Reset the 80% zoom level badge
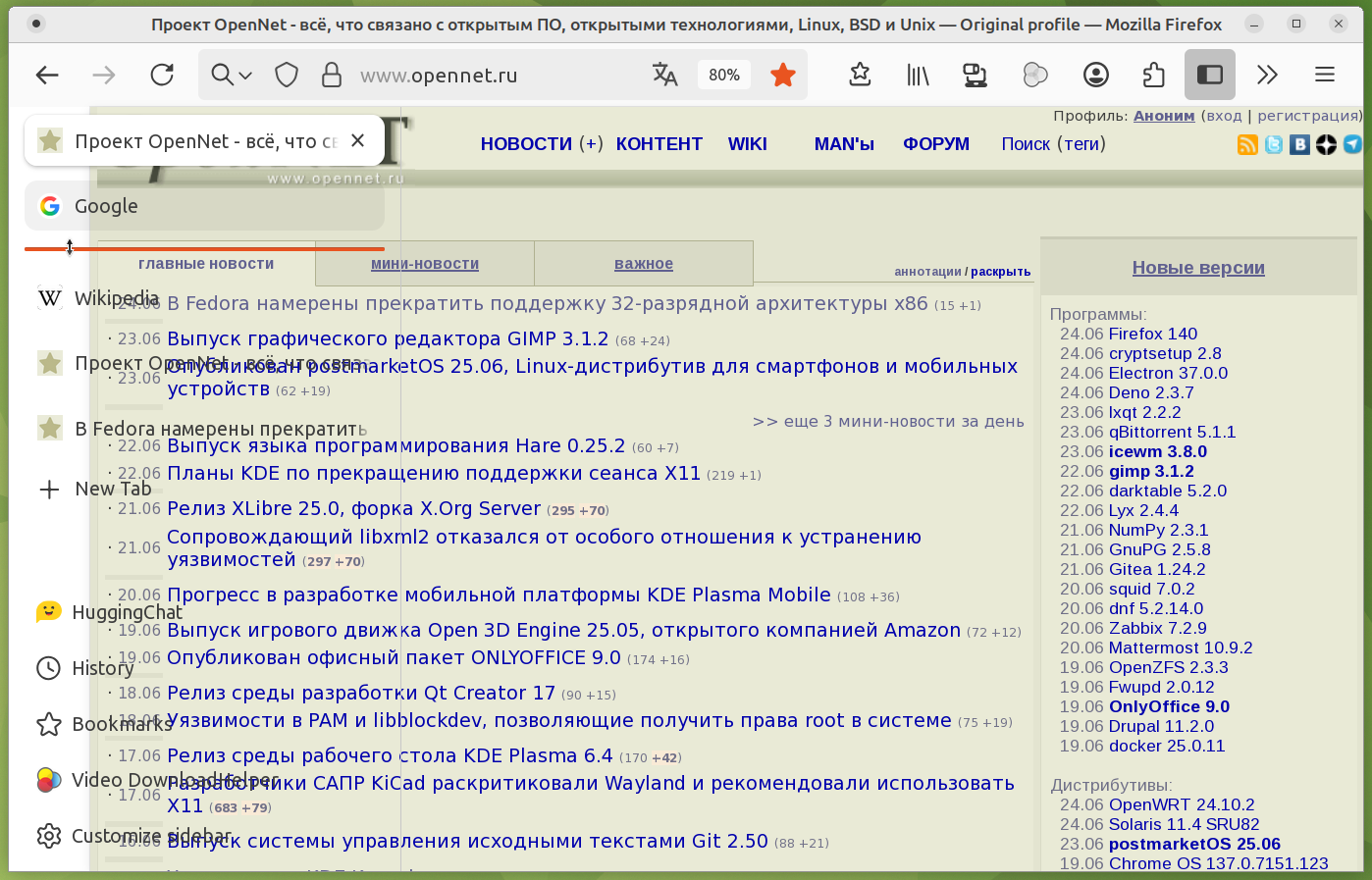The height and width of the screenshot is (880, 1372). (724, 75)
